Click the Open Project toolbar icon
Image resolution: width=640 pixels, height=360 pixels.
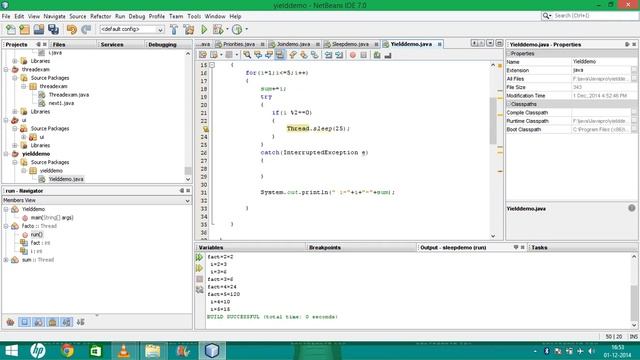(39, 29)
